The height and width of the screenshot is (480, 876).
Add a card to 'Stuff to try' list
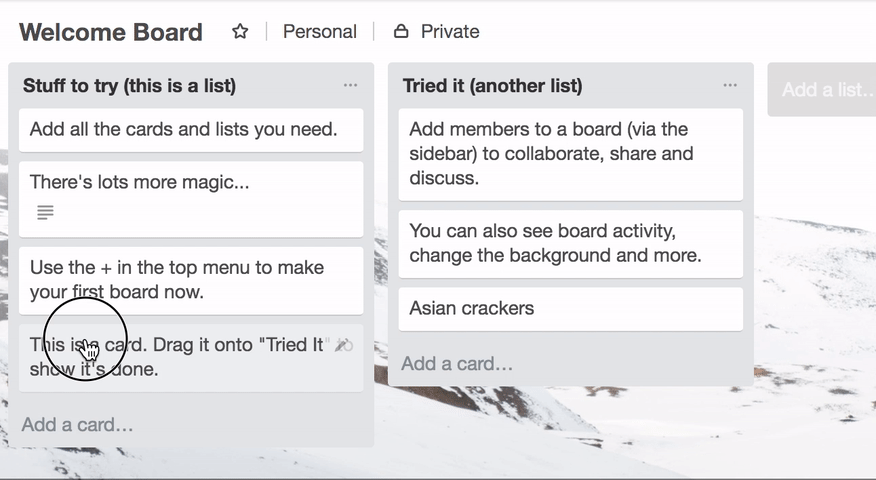(x=78, y=425)
